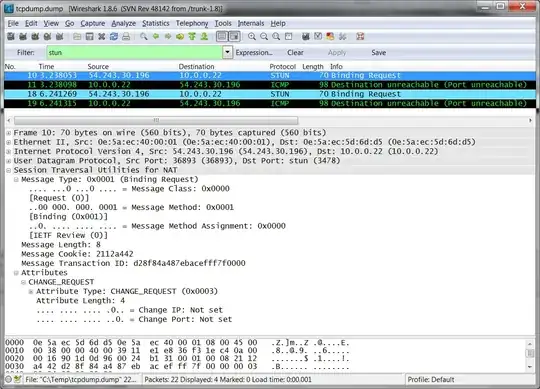Jump to the first packet icon

tap(192, 36)
